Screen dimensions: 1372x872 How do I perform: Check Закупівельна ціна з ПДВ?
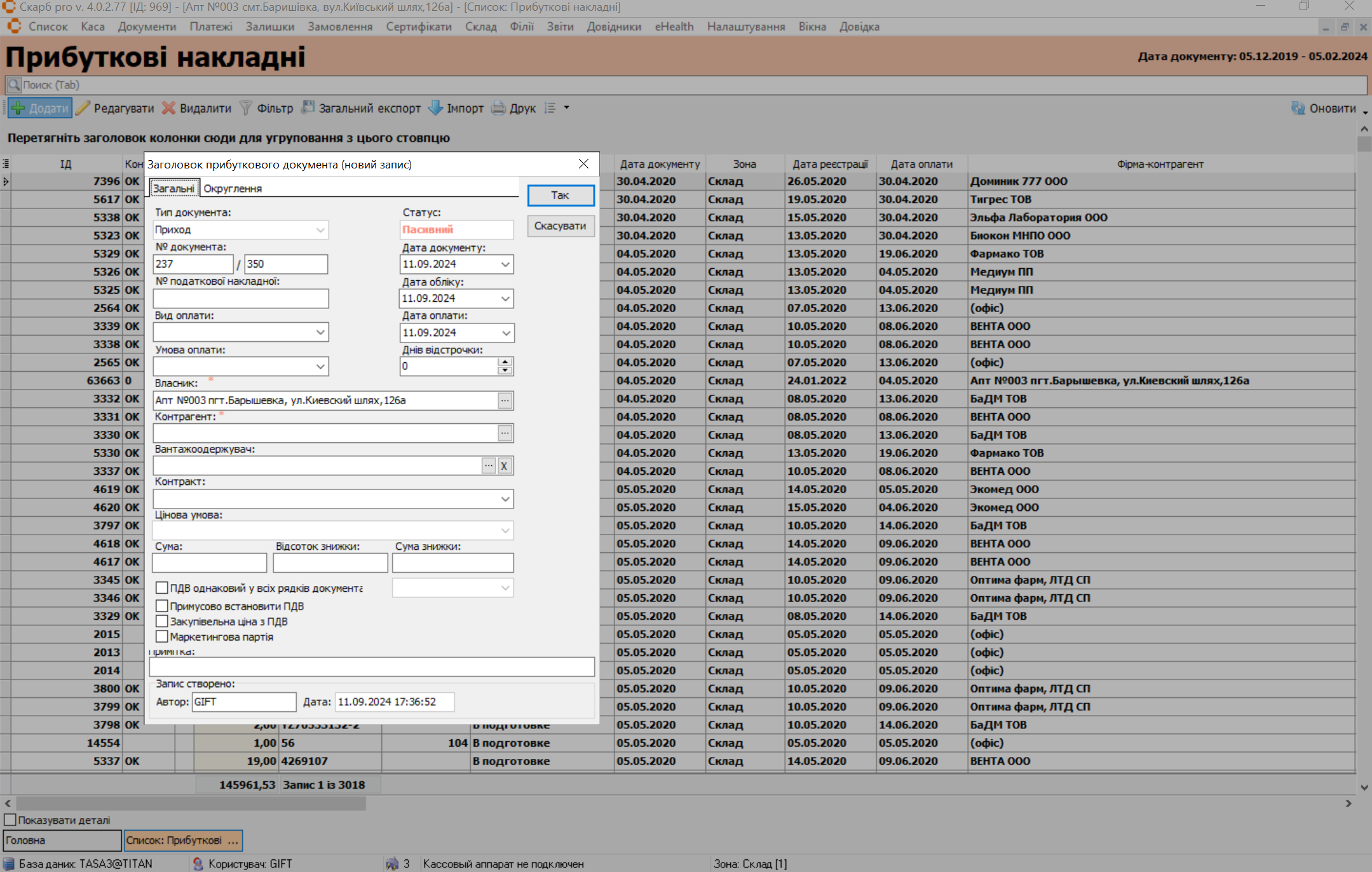(x=162, y=622)
